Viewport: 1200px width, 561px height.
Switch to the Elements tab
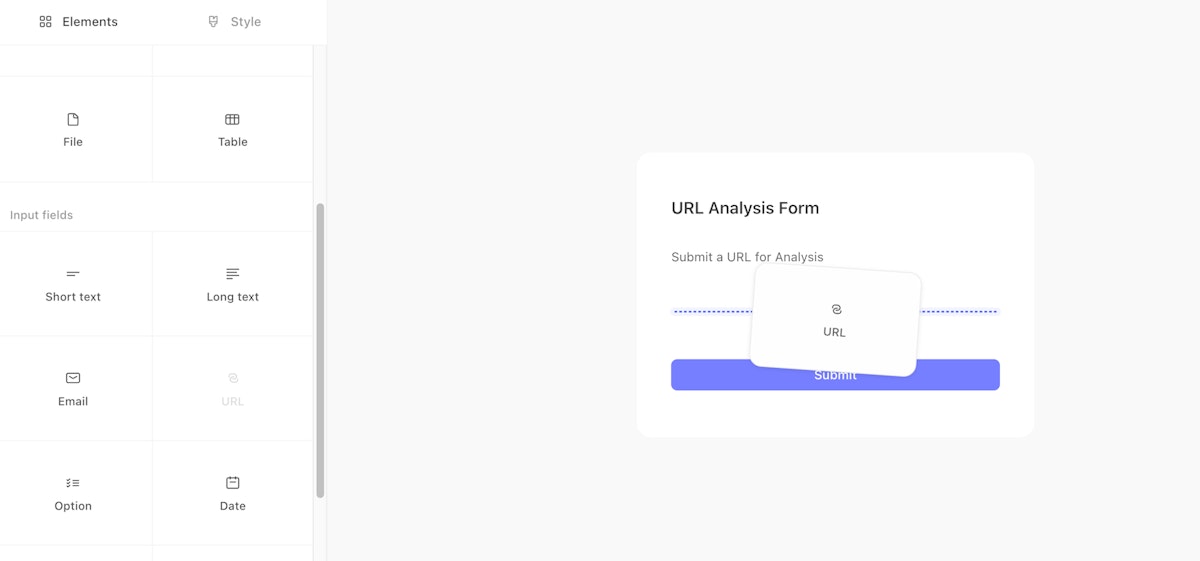click(x=79, y=22)
